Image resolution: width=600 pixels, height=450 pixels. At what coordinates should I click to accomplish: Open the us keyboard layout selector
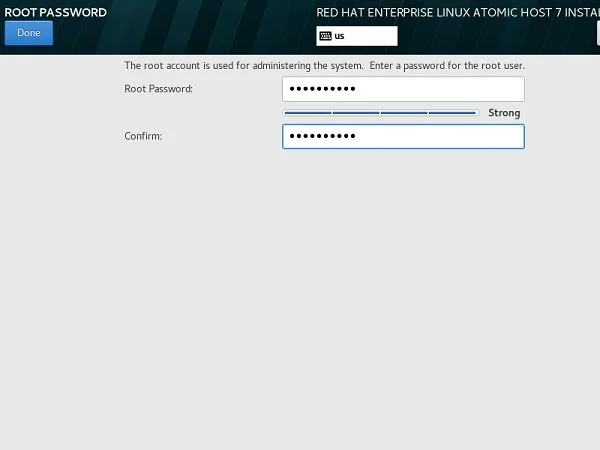357,36
